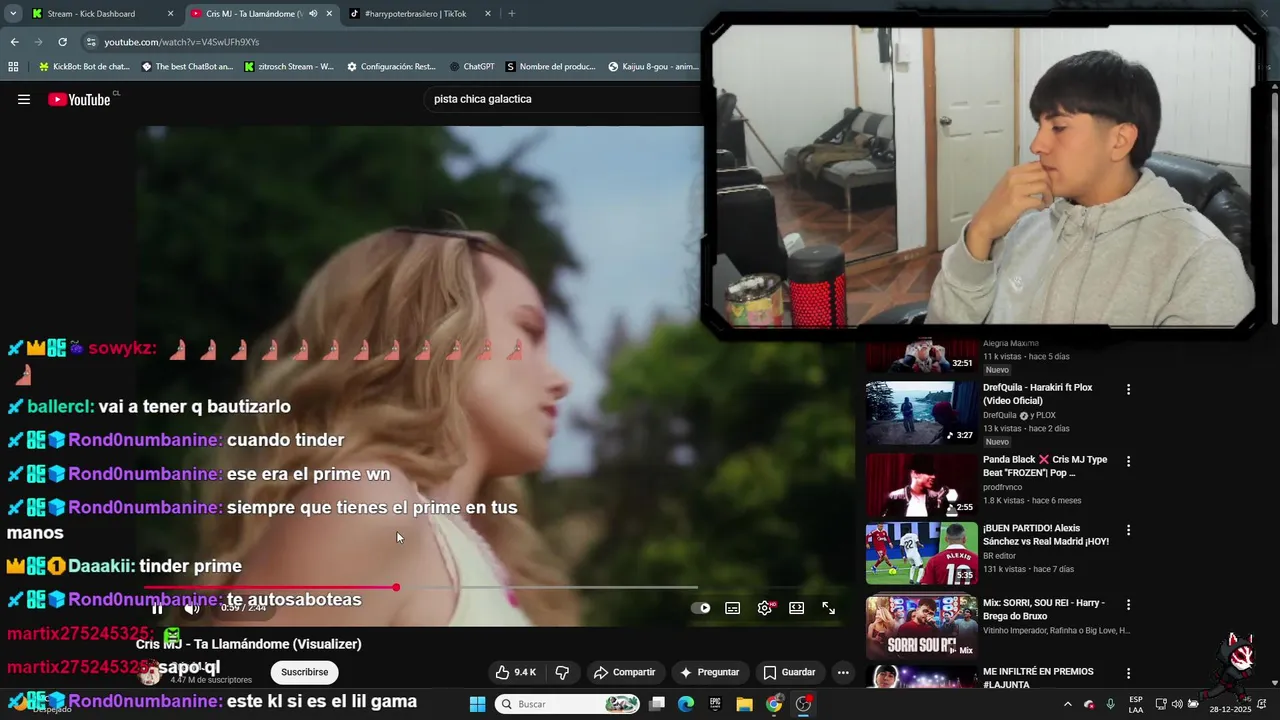Open the Windows Start menu

pyautogui.click(x=477, y=704)
